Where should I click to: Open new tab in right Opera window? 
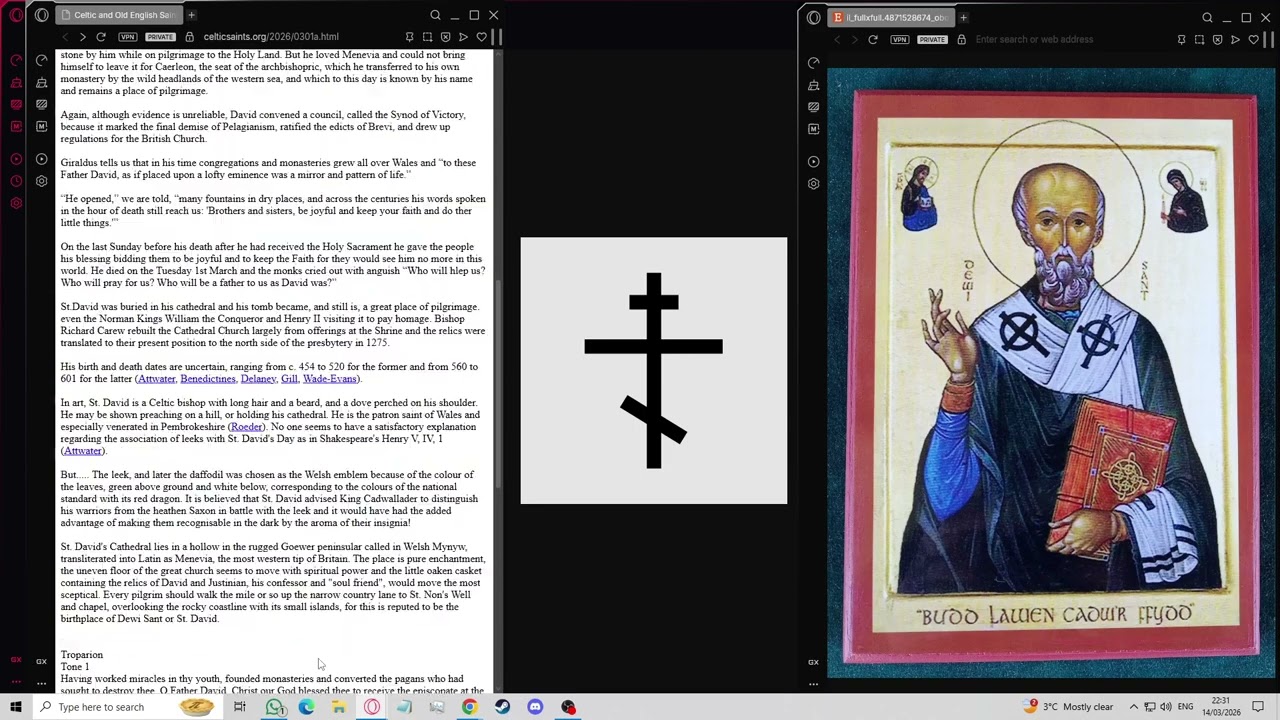[x=963, y=17]
